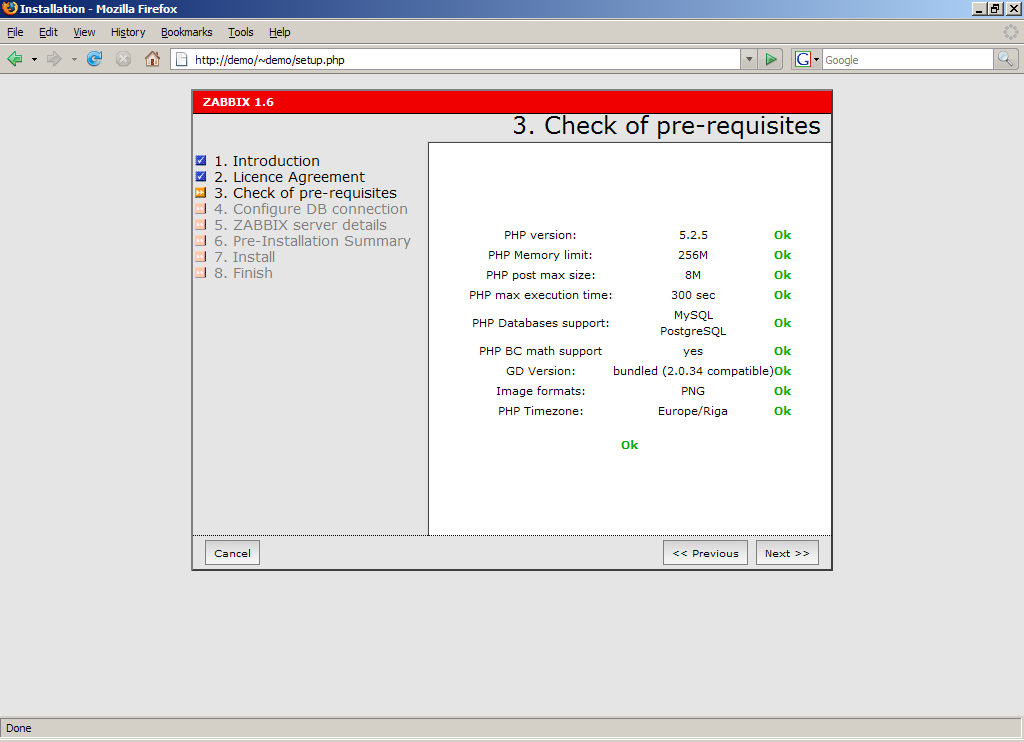This screenshot has height=742, width=1024.
Task: Open the Back history dropdown arrow
Action: pos(34,59)
